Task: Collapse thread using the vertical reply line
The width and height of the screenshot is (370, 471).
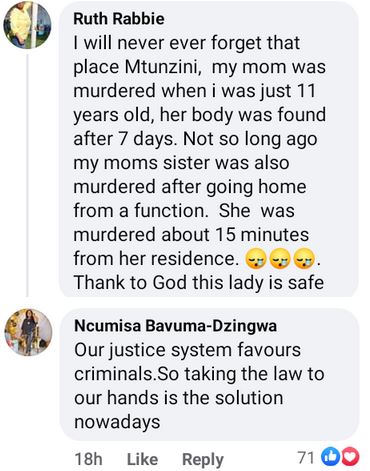Action: coord(27,176)
